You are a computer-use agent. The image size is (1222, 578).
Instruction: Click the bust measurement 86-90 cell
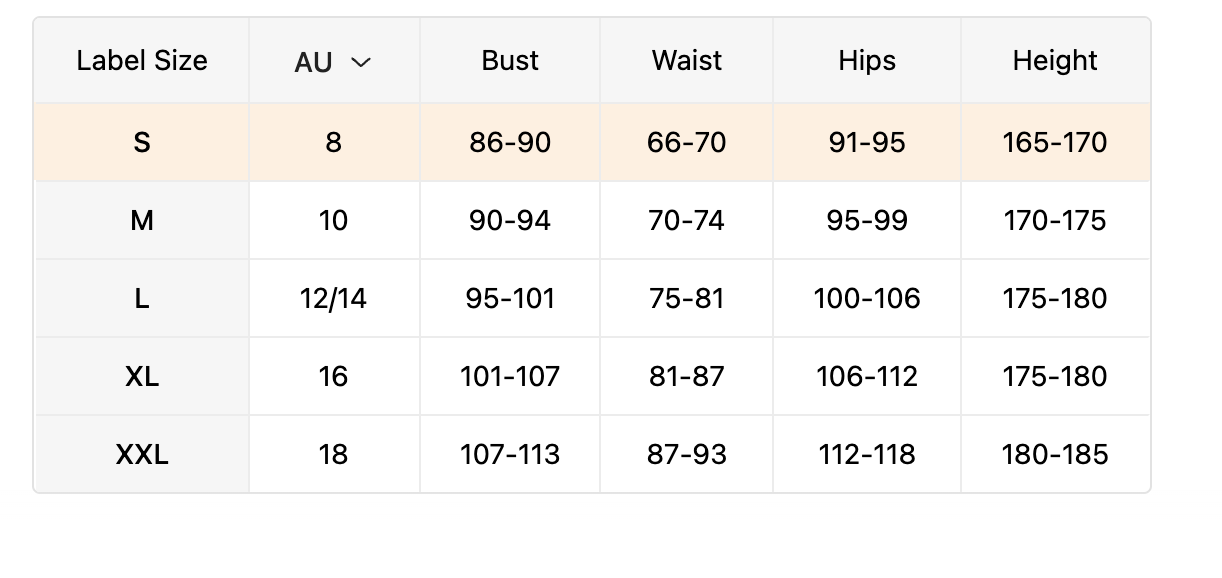click(x=510, y=143)
